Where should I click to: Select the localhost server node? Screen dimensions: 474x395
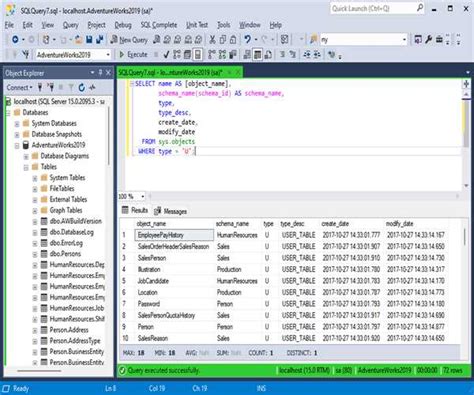59,101
